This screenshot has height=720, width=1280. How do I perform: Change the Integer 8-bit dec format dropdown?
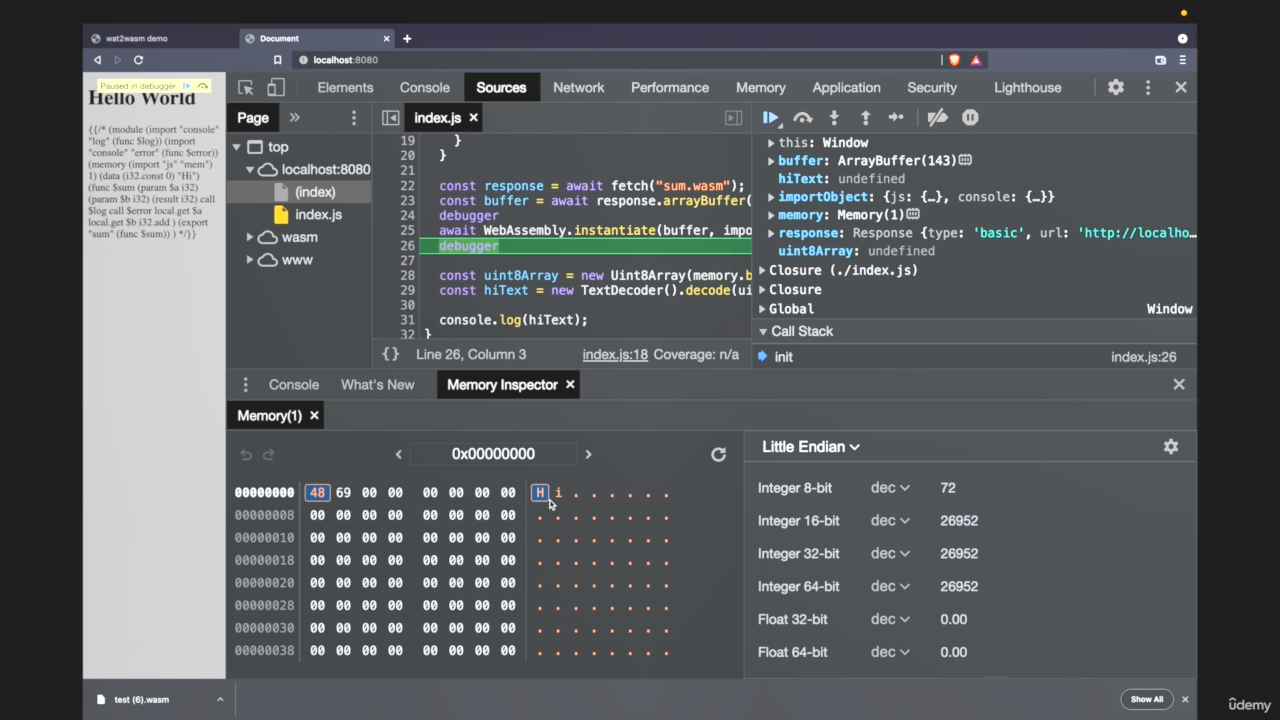coord(890,488)
